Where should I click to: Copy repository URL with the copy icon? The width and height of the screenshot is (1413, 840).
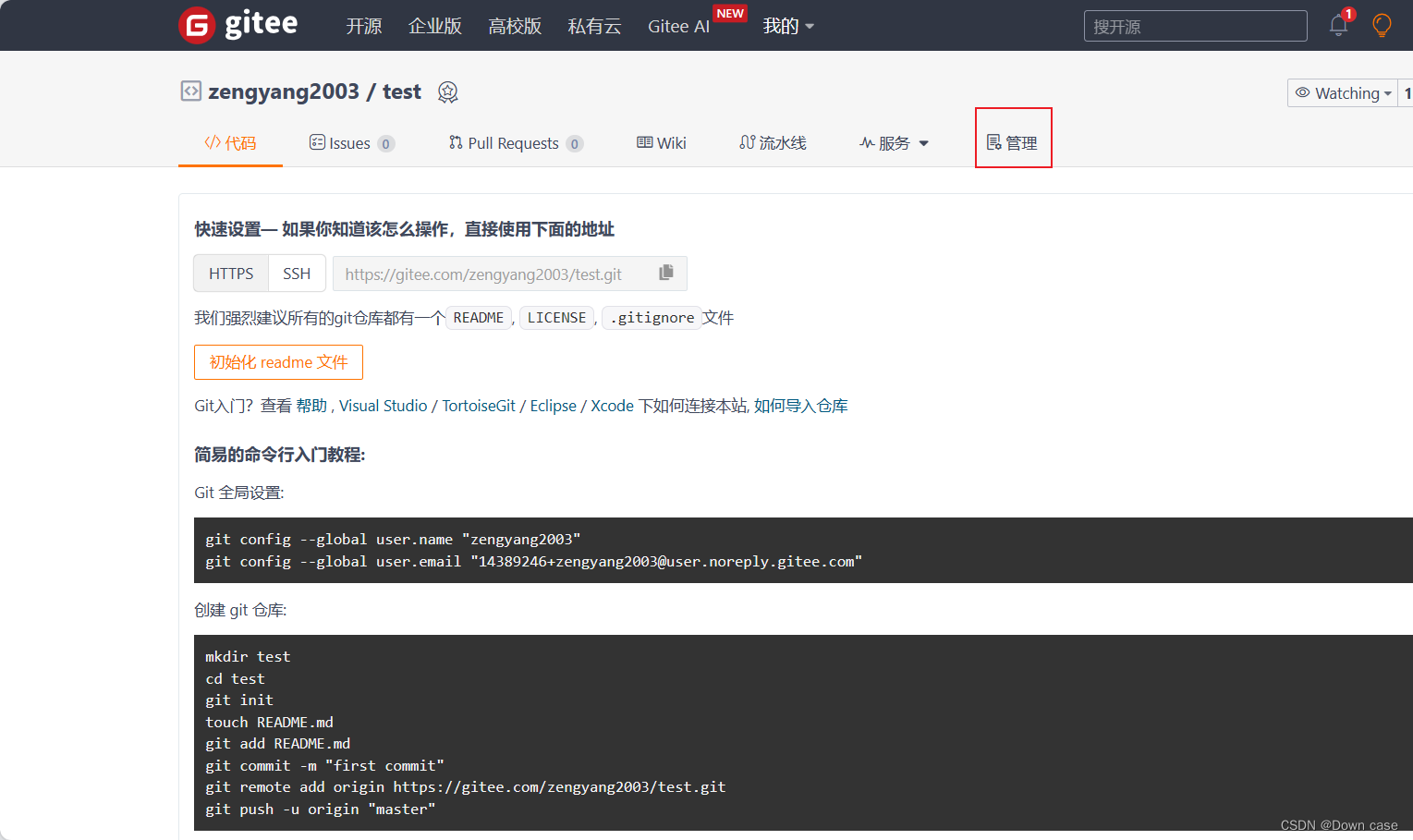[666, 273]
